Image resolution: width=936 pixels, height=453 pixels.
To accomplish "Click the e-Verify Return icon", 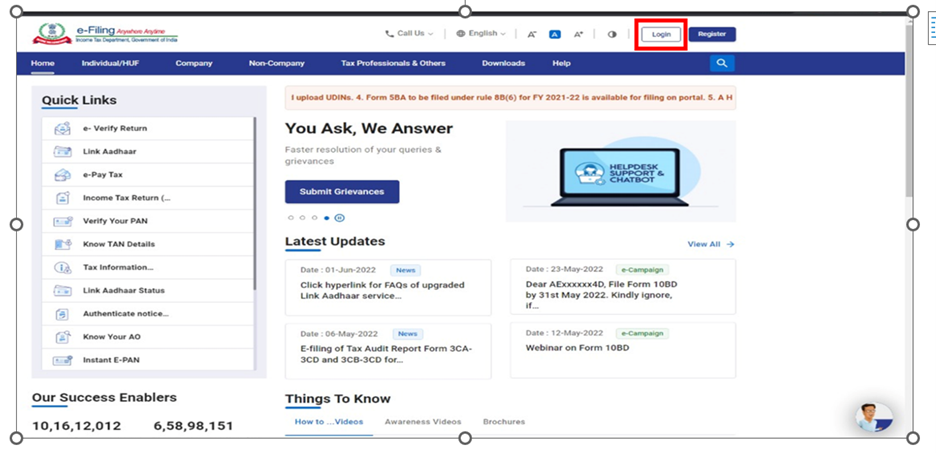I will (x=62, y=128).
